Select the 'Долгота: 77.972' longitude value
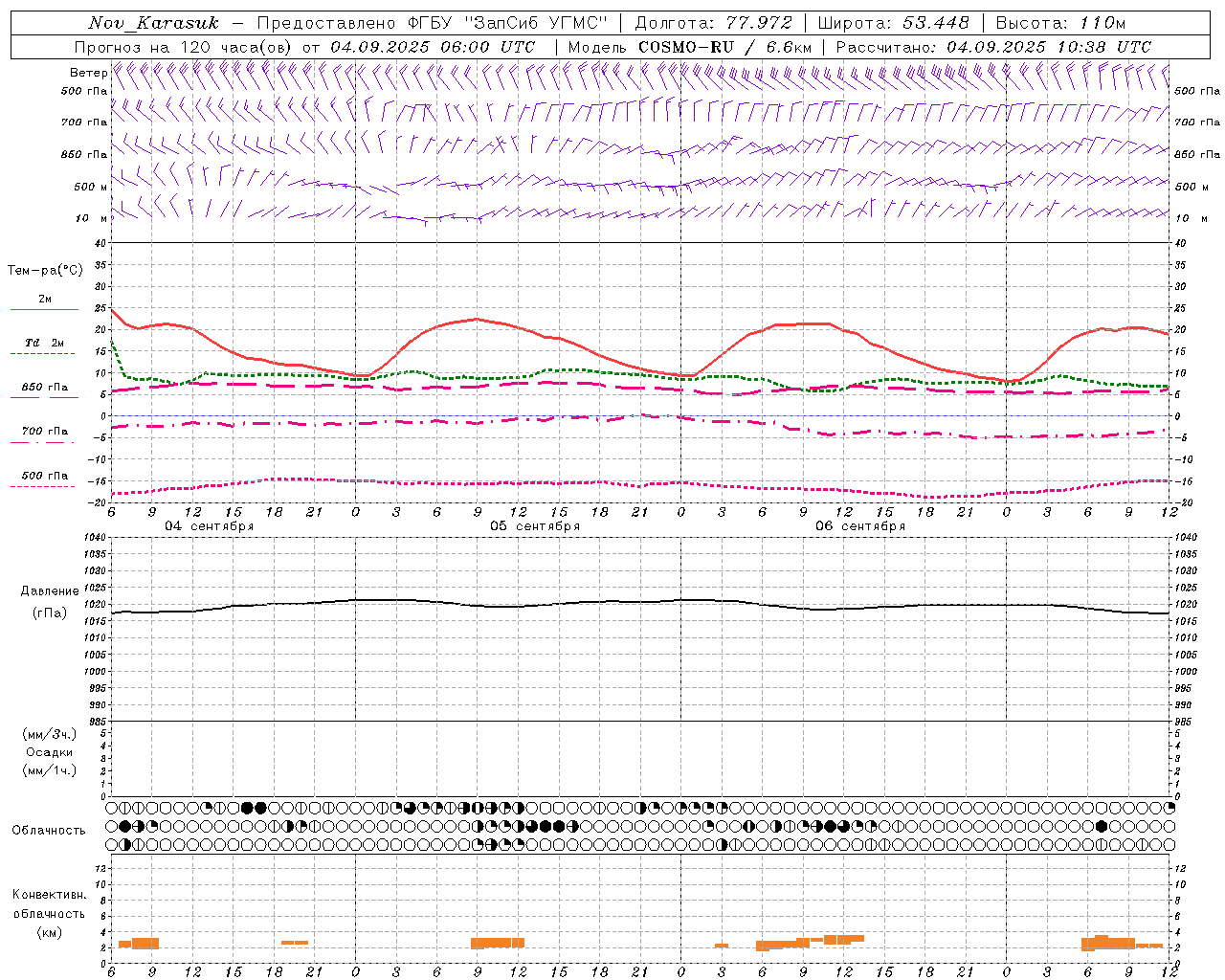Screen dimensions: 1225x980 tap(713, 23)
